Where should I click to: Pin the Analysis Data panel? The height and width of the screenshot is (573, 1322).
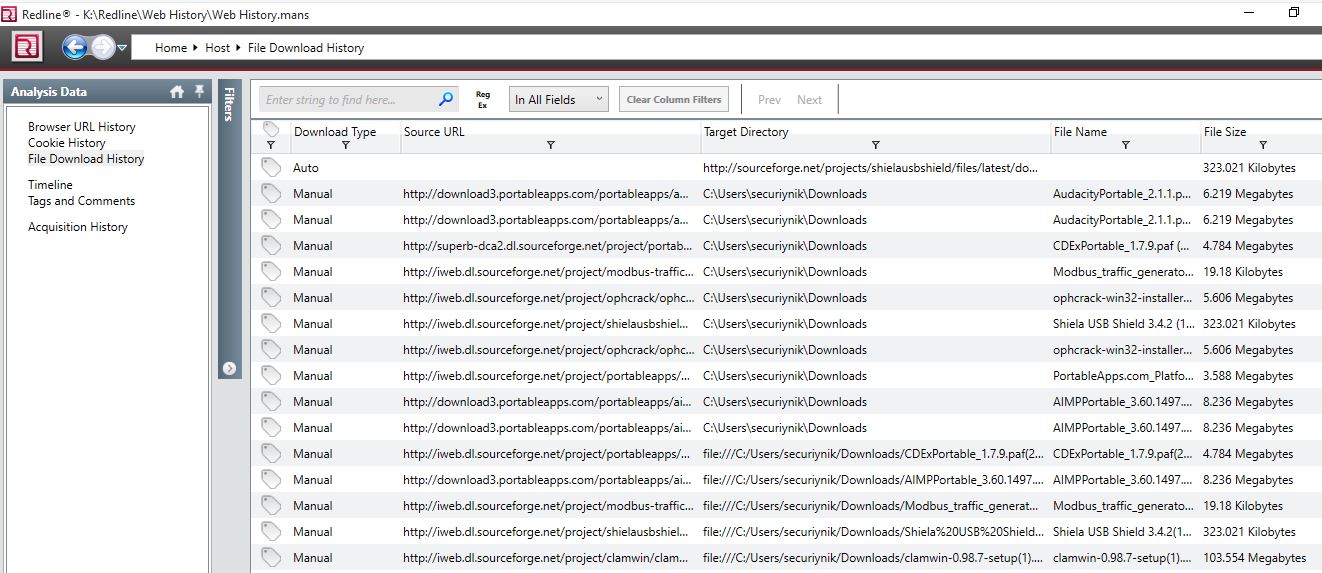point(199,91)
